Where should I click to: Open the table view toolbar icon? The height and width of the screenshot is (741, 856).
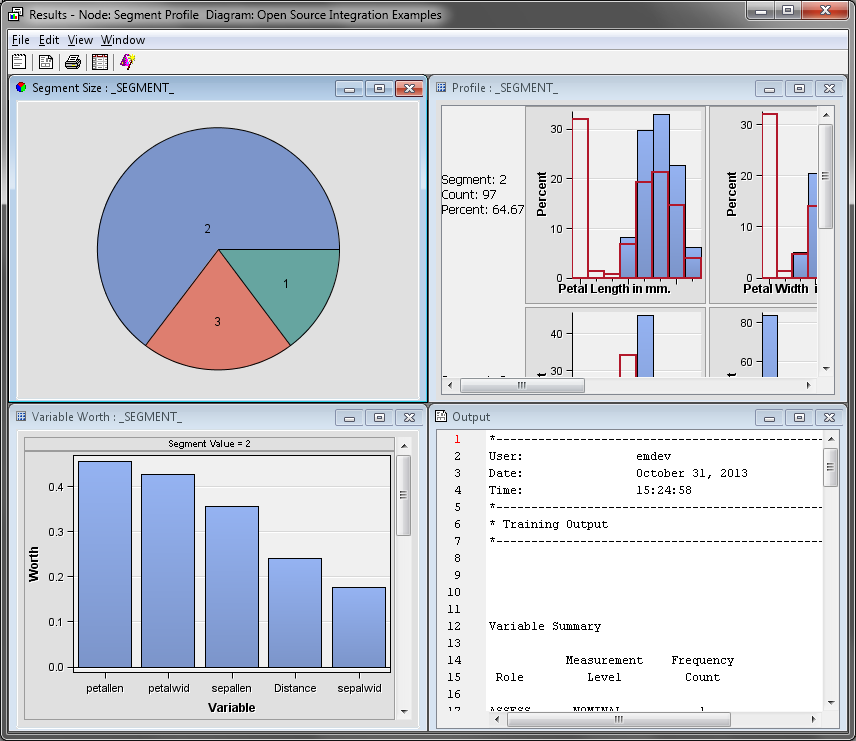point(100,62)
